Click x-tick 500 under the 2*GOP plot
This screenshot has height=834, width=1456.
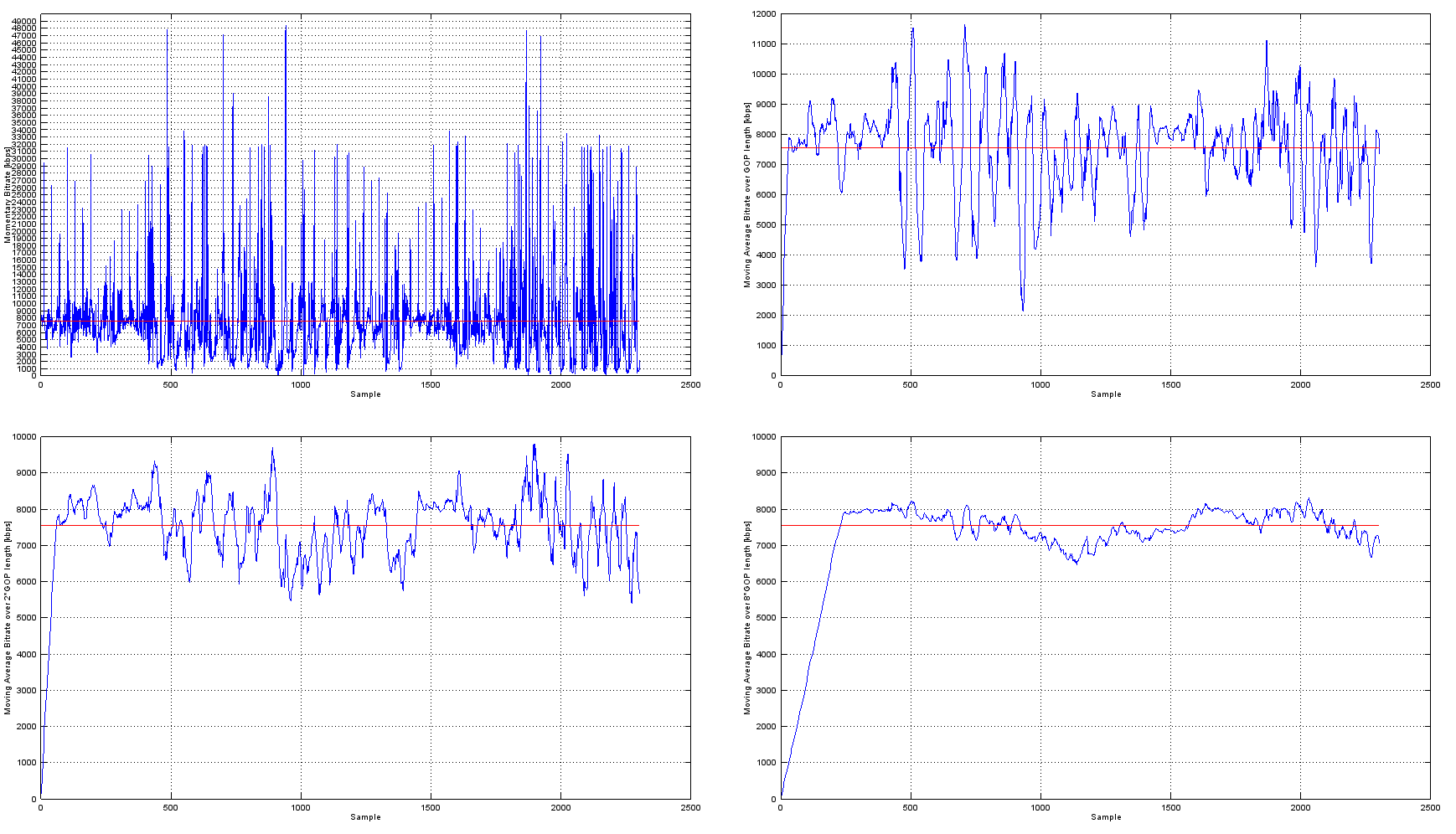(170, 808)
